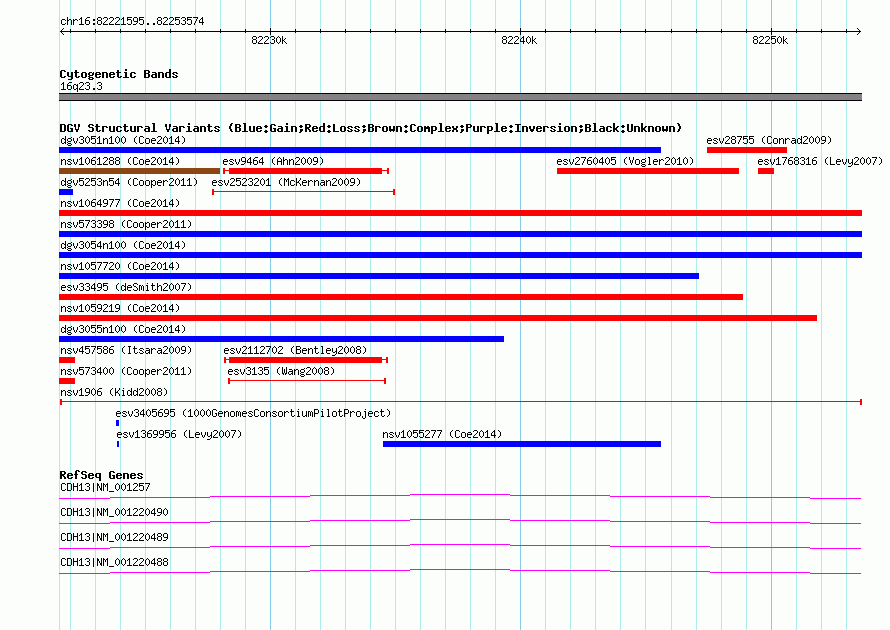Viewport: 890px width, 630px height.
Task: Open the nsv1057720 (Coe2014) label
Action: coord(120,266)
